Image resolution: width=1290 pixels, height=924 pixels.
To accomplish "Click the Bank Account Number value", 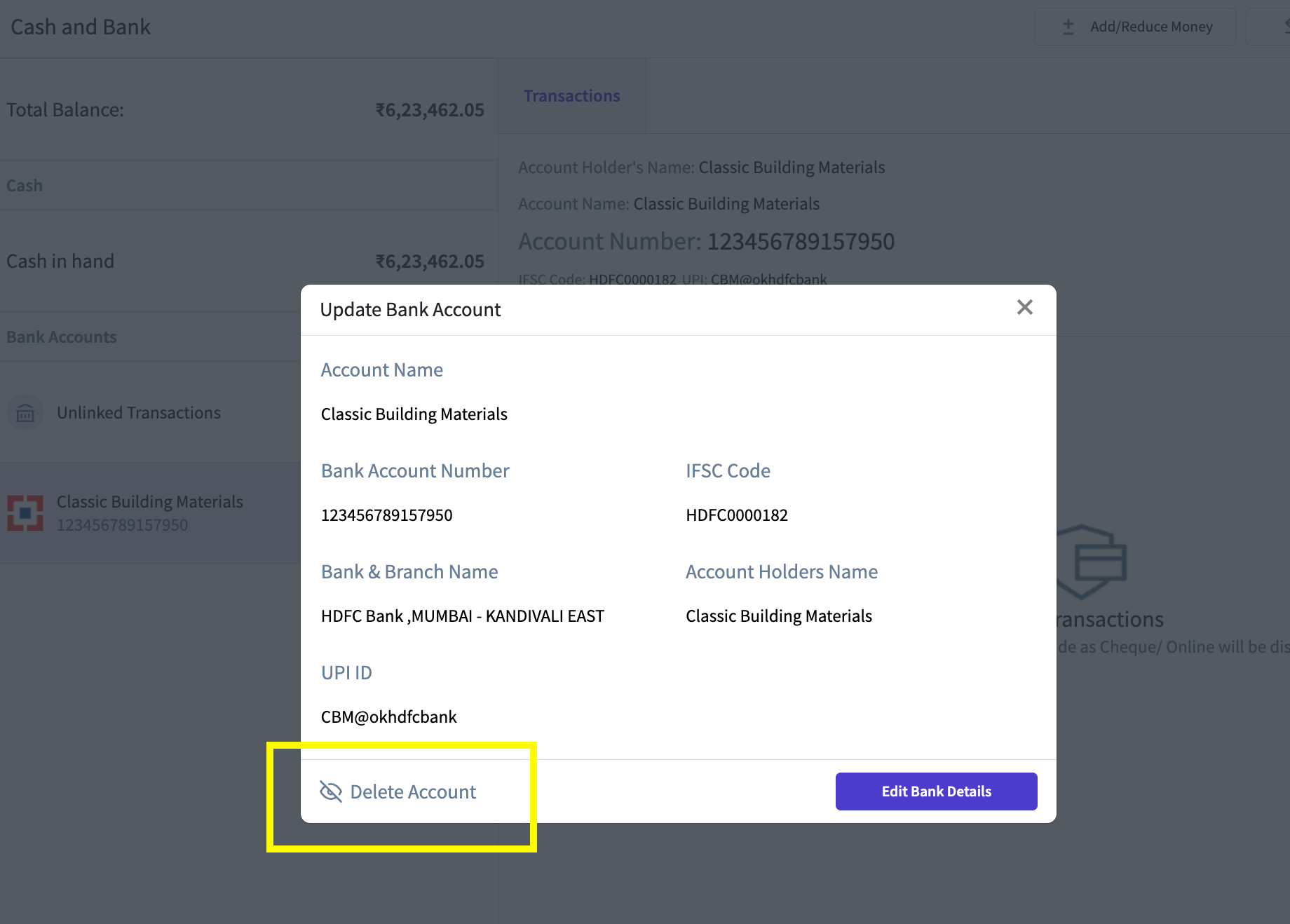I will coord(386,515).
